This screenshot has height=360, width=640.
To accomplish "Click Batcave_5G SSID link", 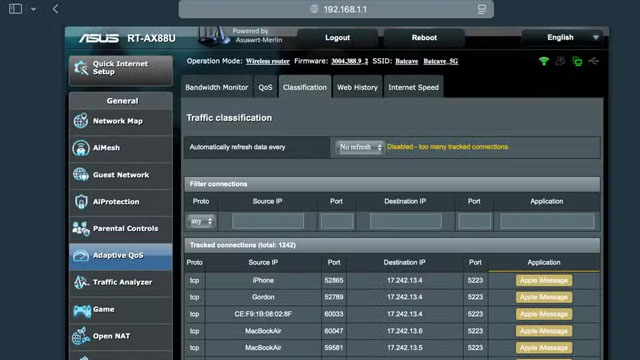I will click(440, 61).
